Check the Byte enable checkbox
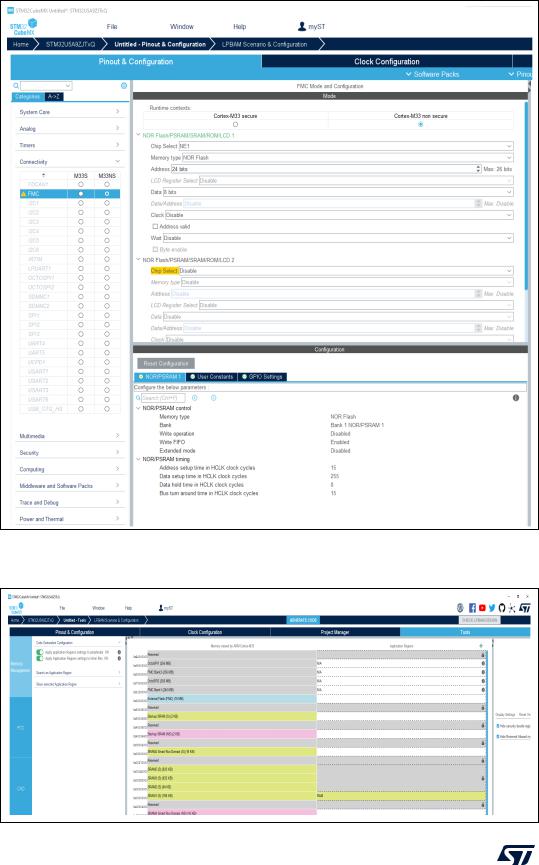This screenshot has height=865, width=539. pos(155,249)
